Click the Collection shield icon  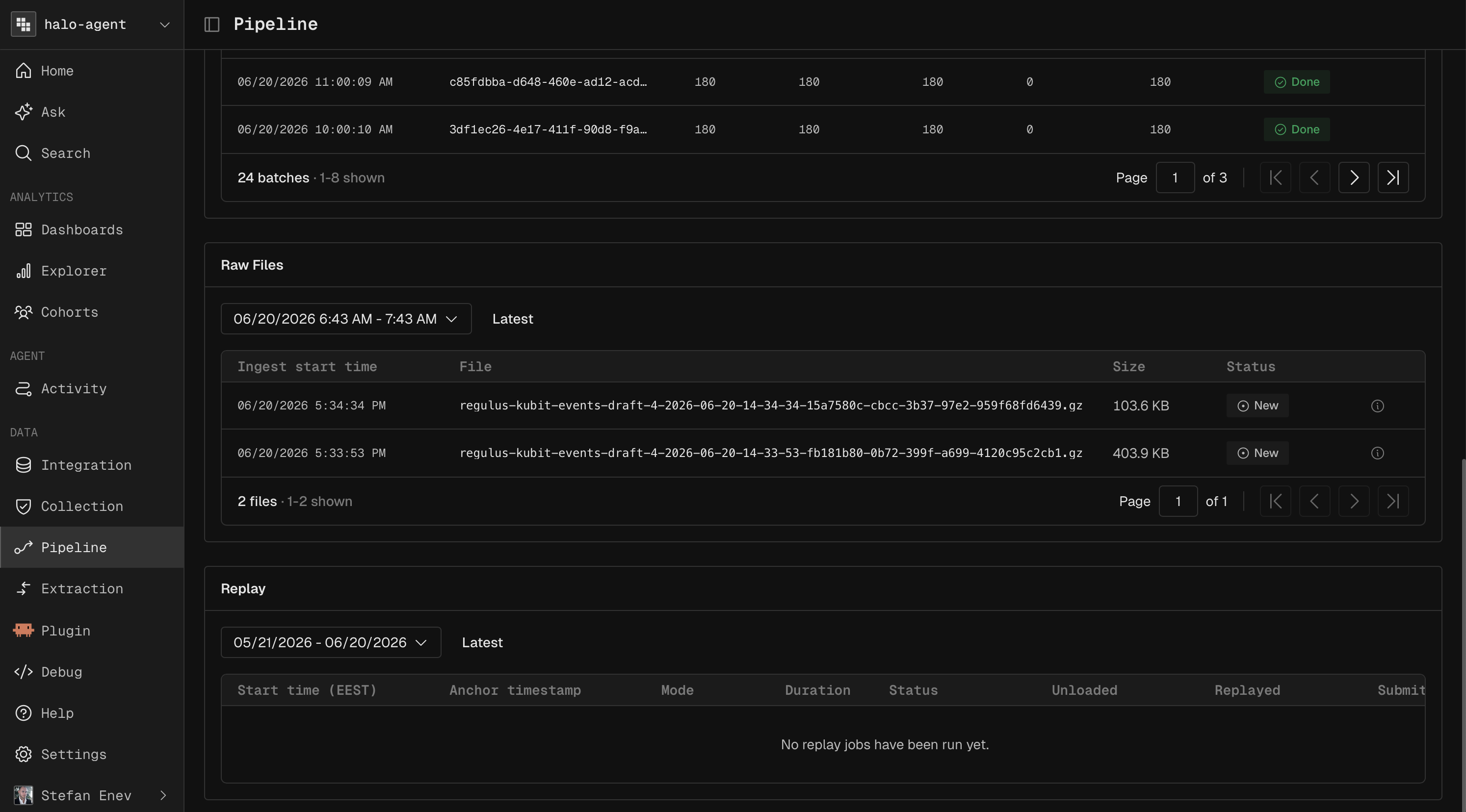[x=24, y=507]
